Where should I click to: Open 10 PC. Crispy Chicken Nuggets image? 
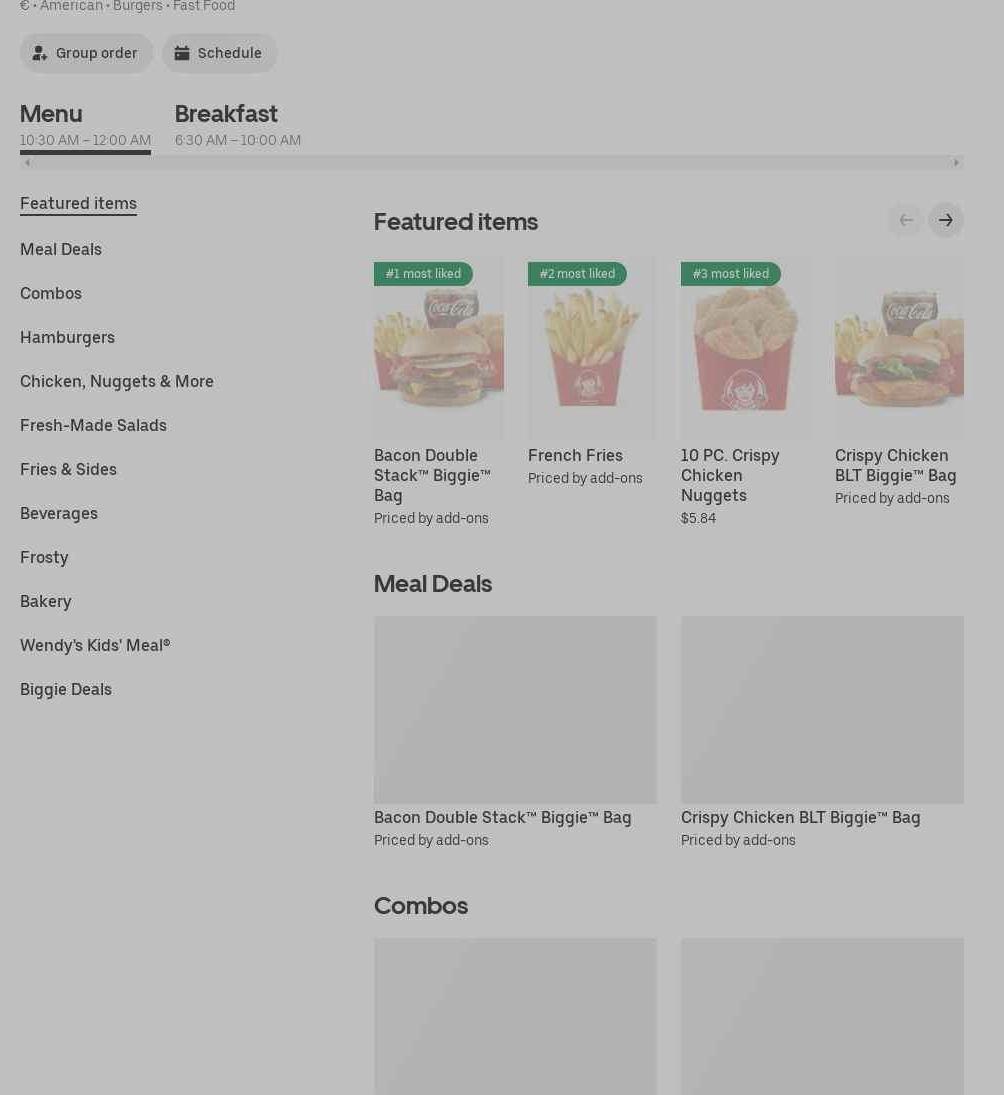pos(746,348)
